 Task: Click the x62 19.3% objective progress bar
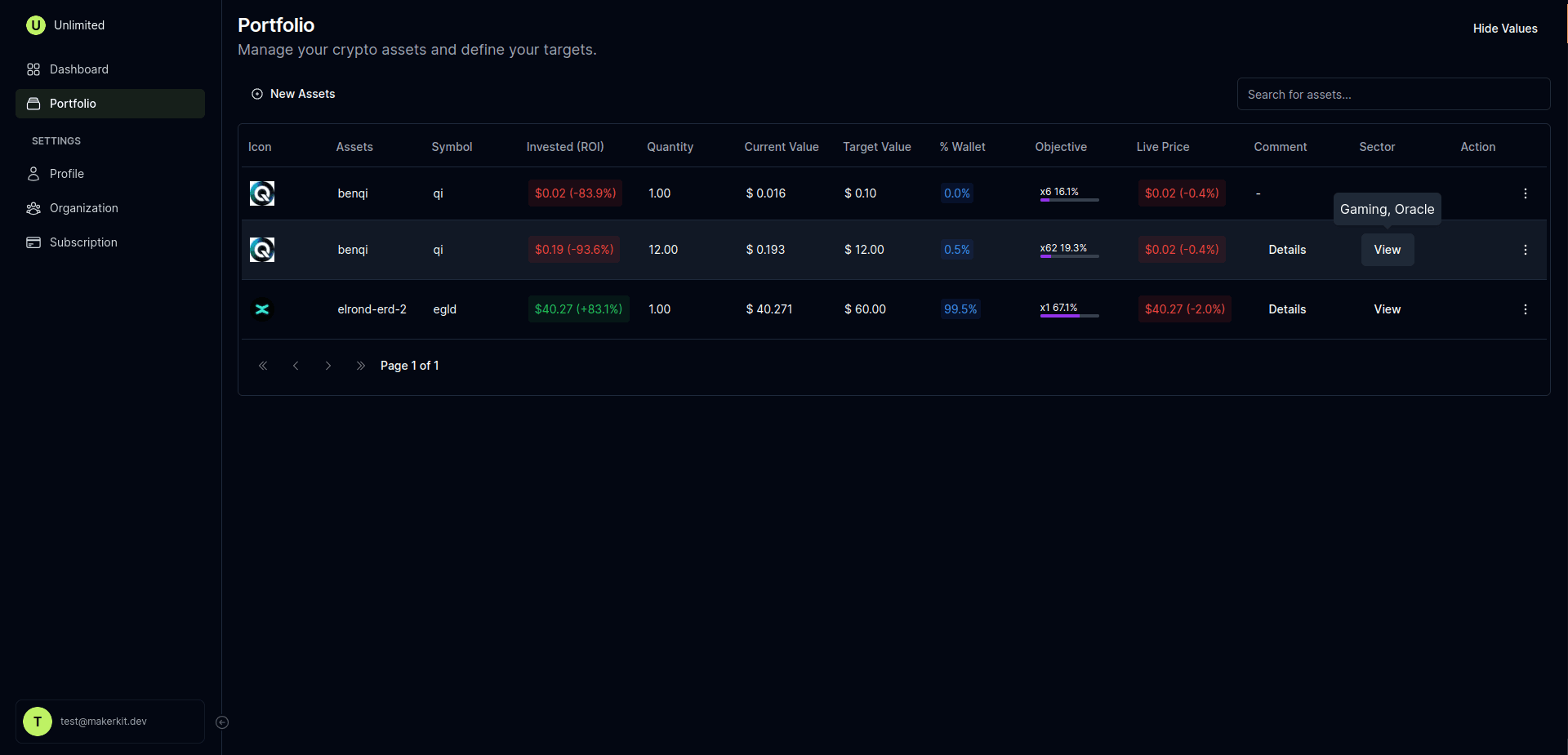click(1069, 255)
